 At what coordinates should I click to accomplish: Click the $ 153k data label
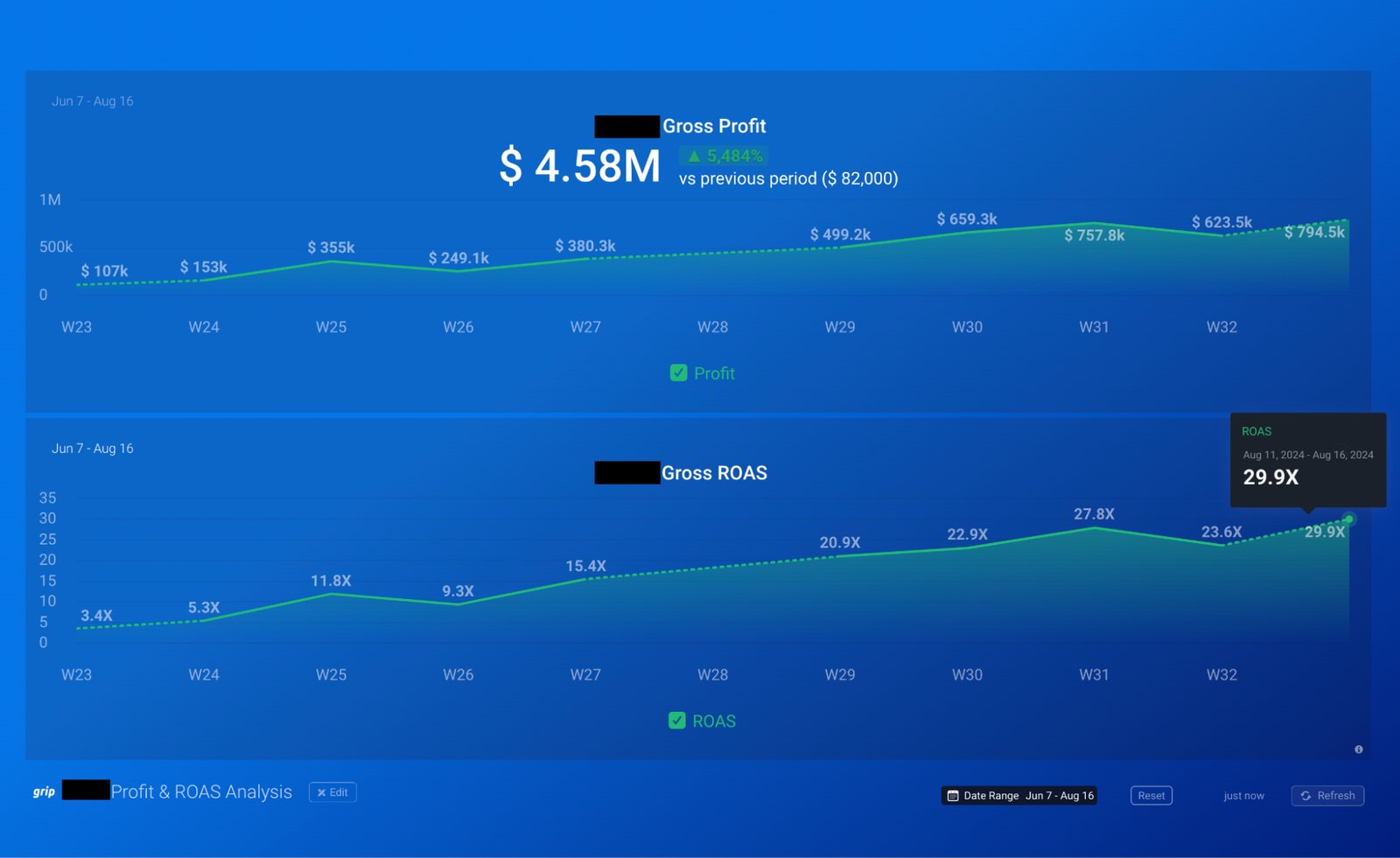[203, 267]
